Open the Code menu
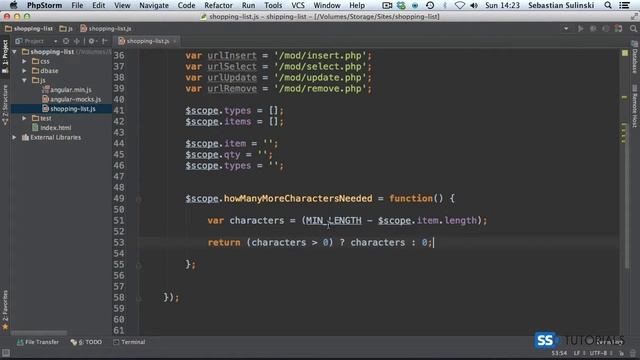The width and height of the screenshot is (640, 360). 187,5
